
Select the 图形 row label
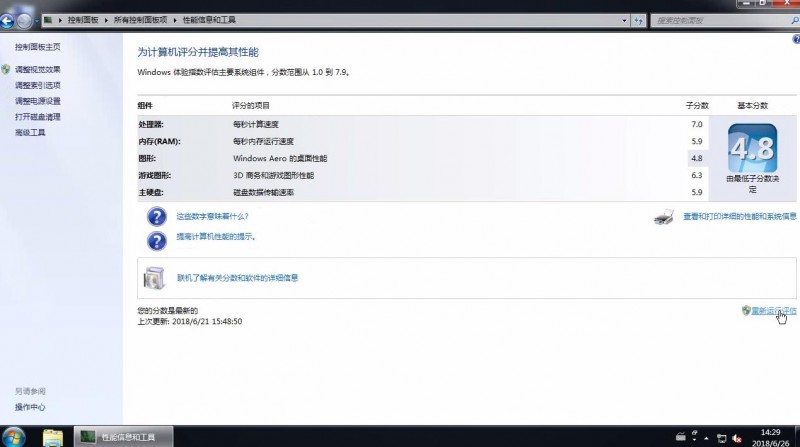(147, 158)
